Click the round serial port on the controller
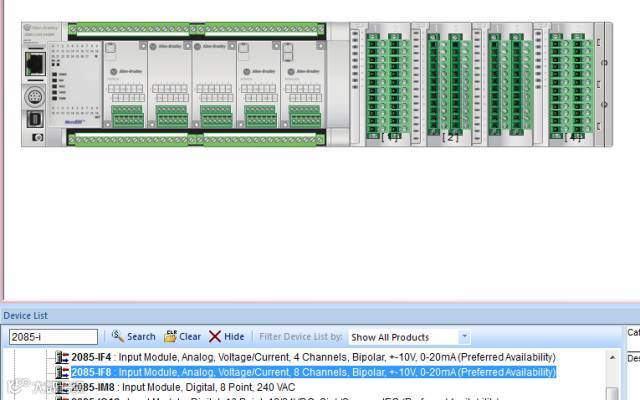The height and width of the screenshot is (400, 640). (35, 97)
